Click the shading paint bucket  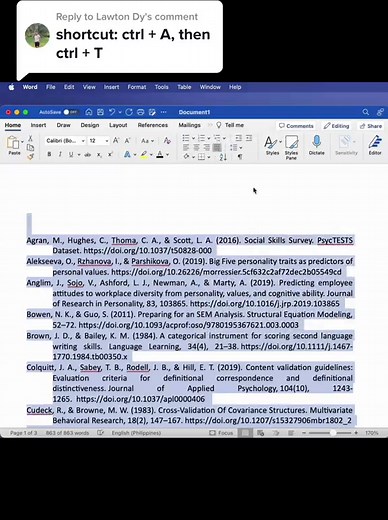coord(186,156)
